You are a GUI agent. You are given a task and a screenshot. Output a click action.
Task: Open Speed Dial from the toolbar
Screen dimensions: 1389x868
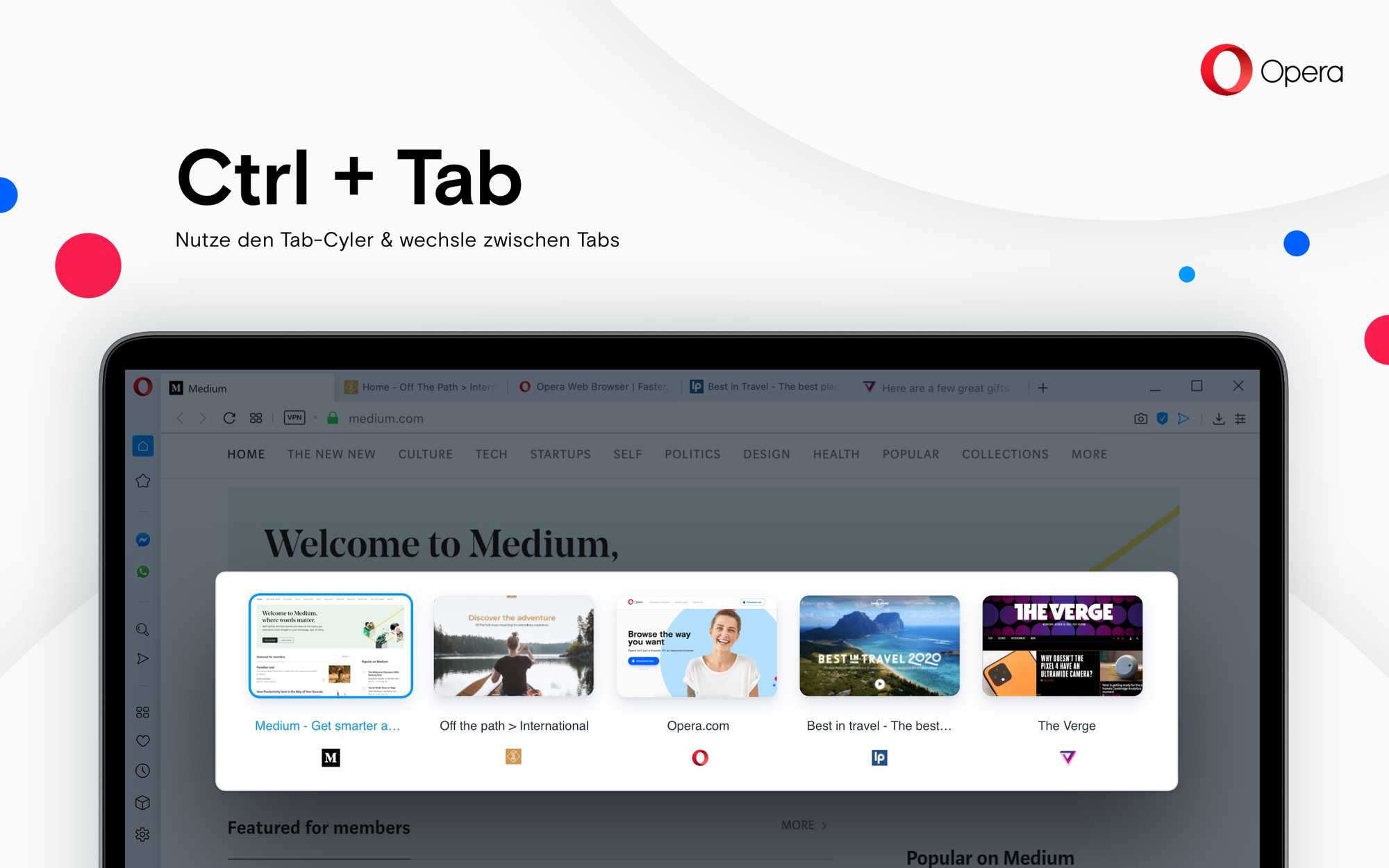[x=256, y=418]
